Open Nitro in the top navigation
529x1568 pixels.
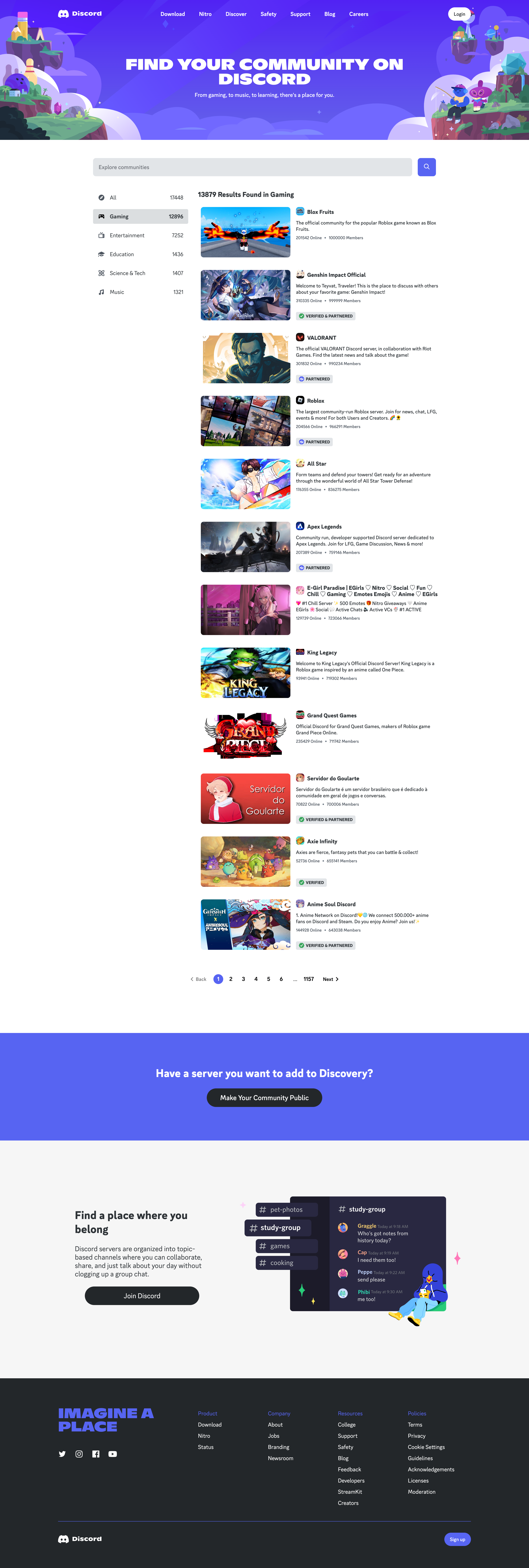coord(205,14)
